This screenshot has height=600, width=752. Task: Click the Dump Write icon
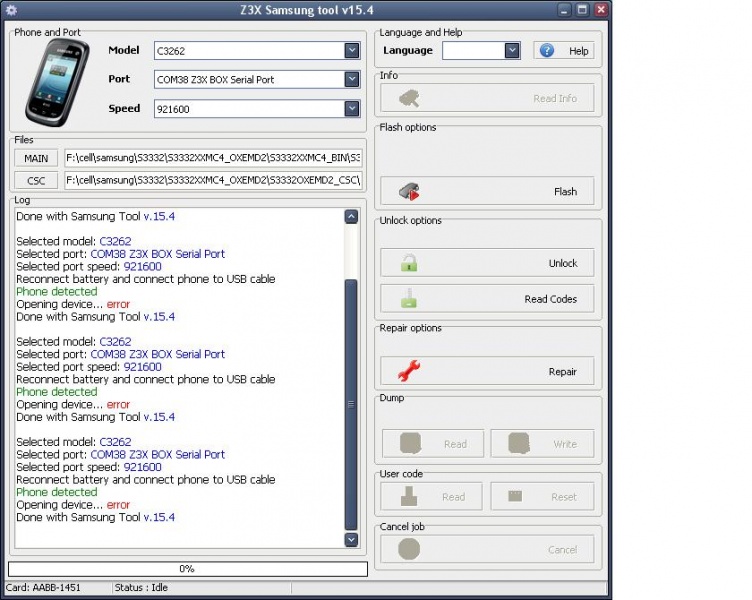(x=519, y=444)
